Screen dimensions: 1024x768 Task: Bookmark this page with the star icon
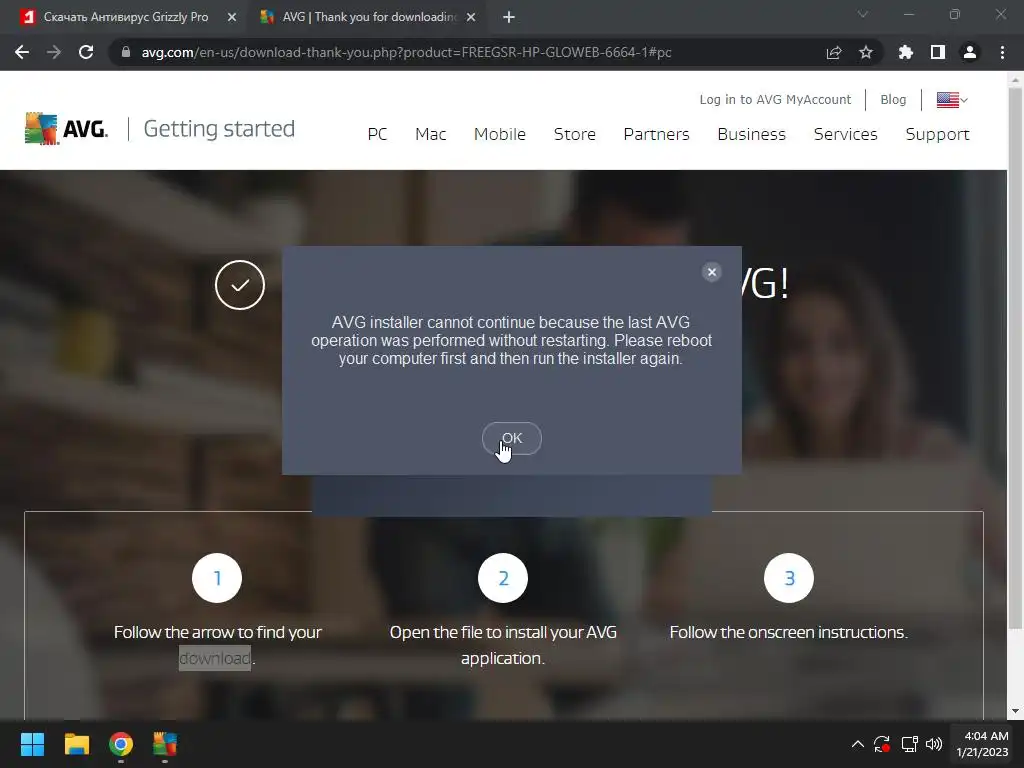point(866,52)
